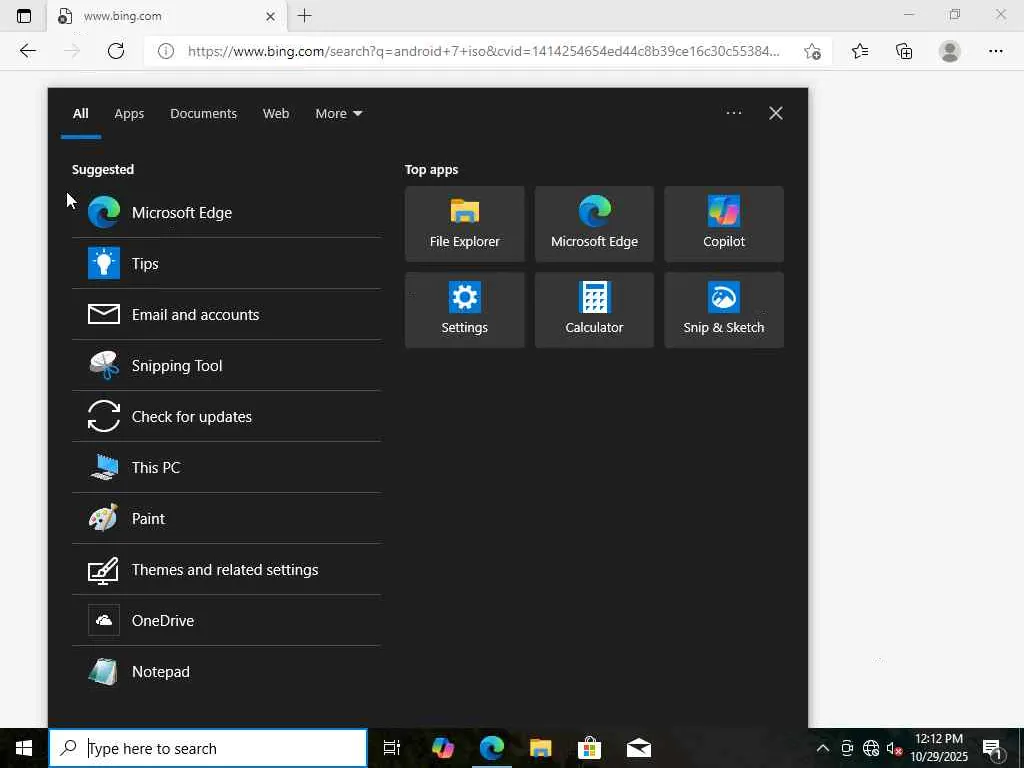
Task: Open the taskbar clock and date
Action: tap(939, 748)
